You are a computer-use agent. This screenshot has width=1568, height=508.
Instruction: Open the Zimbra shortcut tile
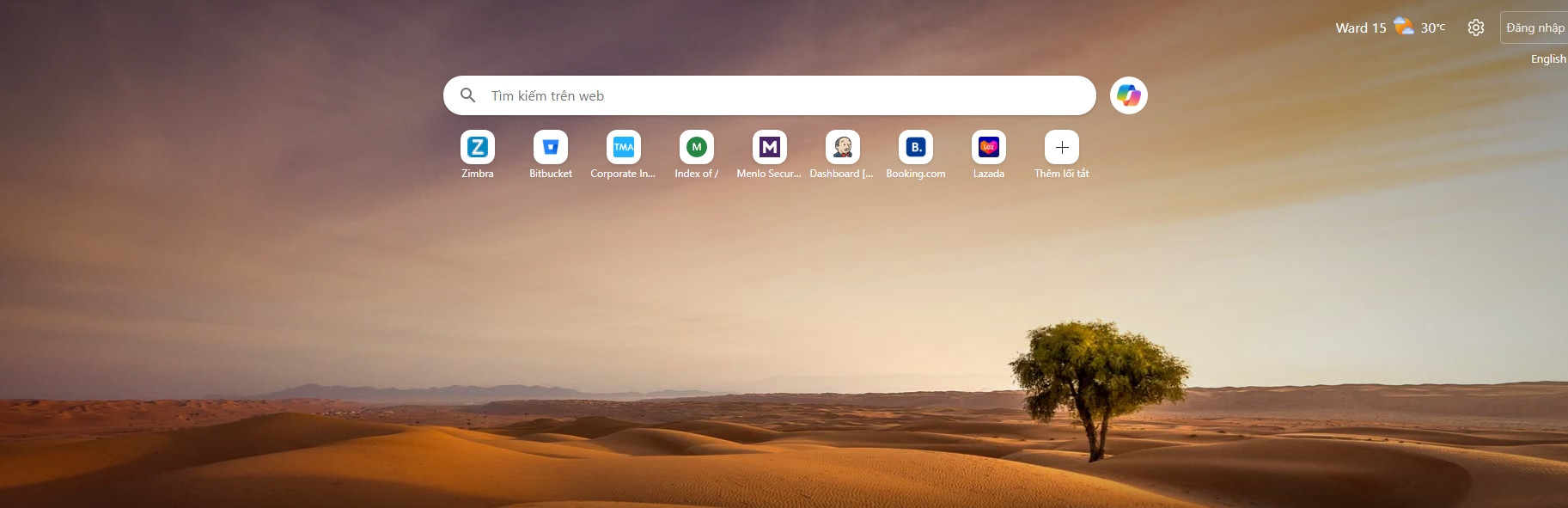coord(477,147)
